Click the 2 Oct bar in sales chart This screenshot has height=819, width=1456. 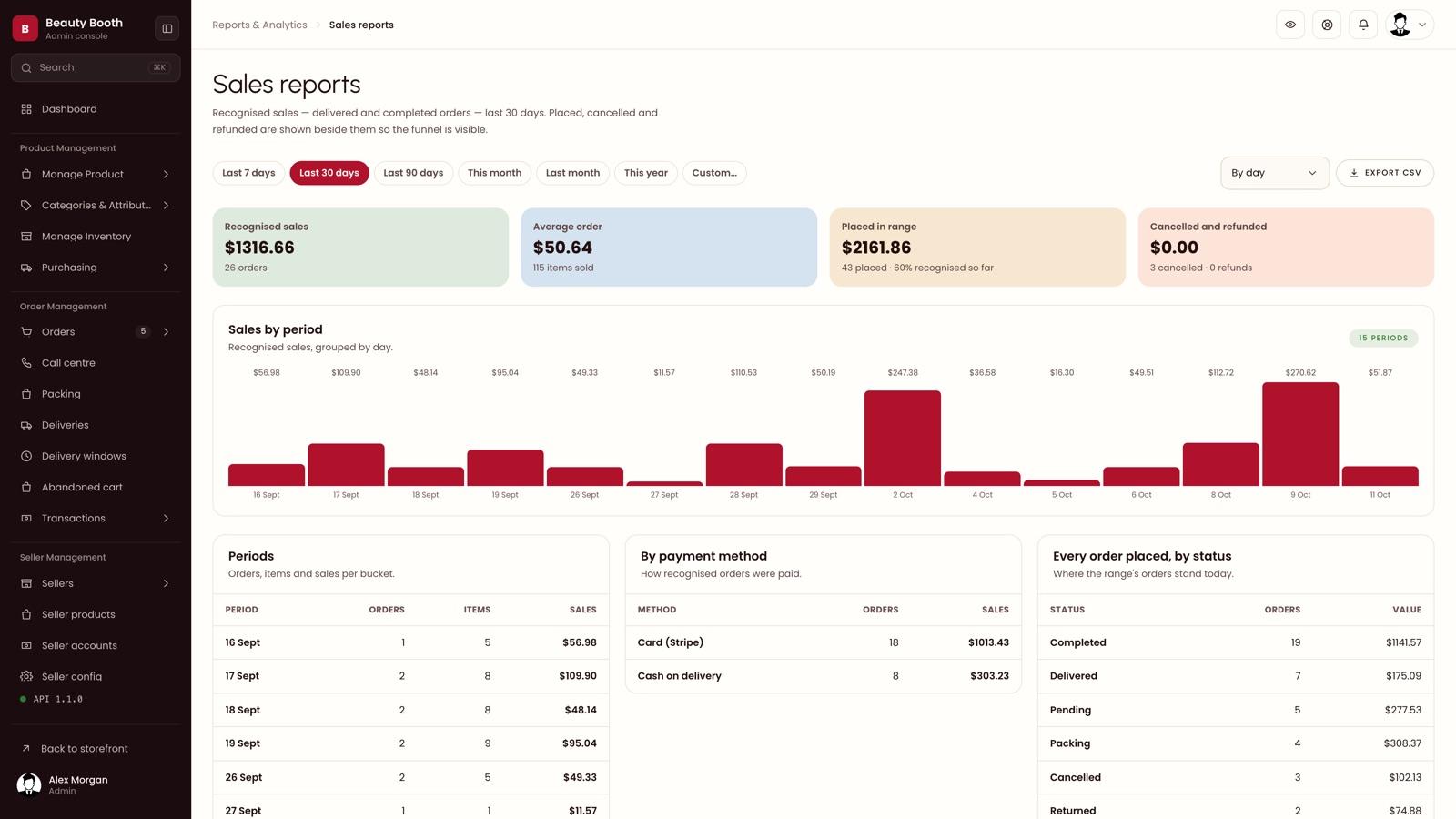903,438
